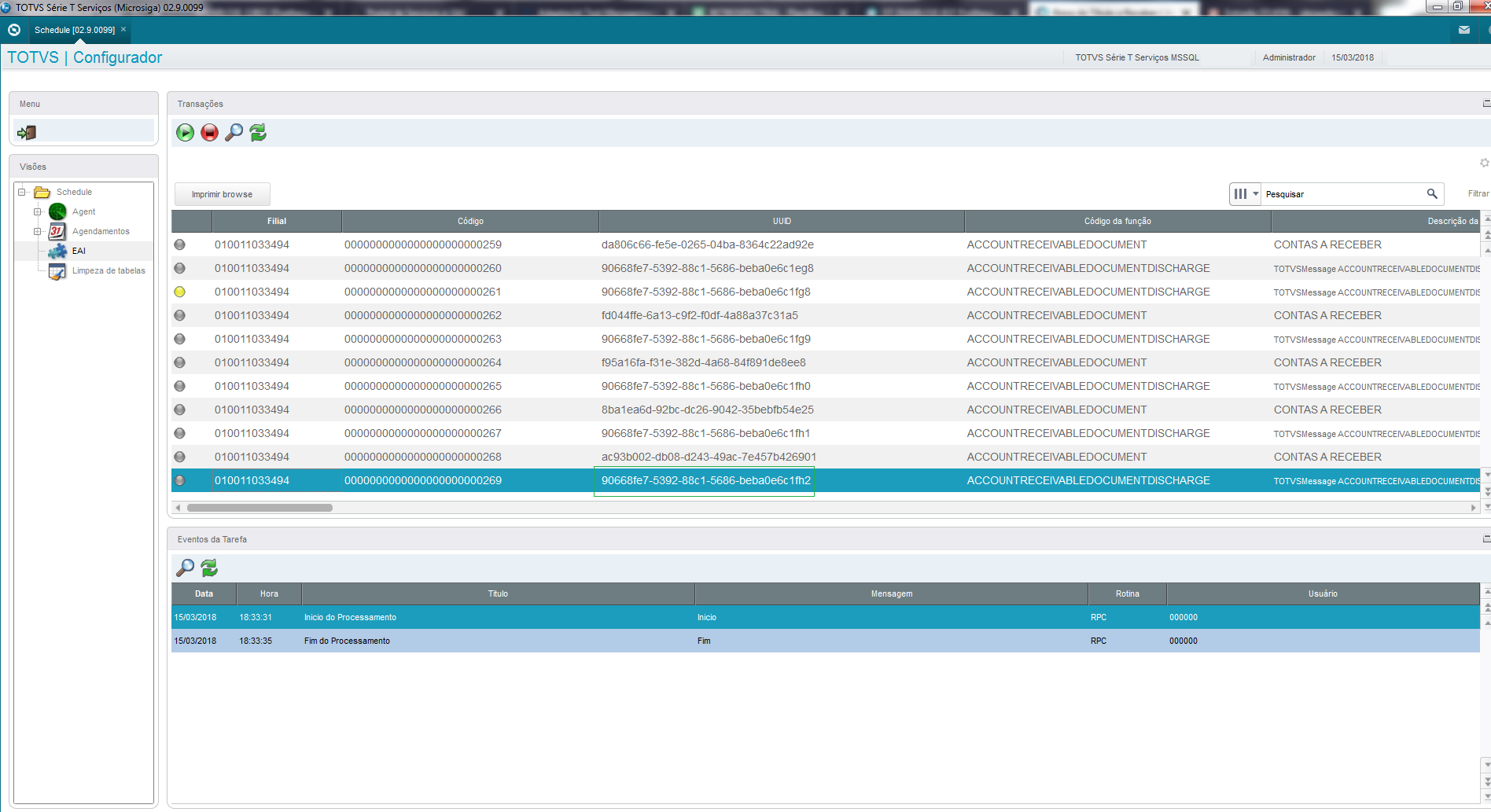Click the date 15/03/2018 in header

[1353, 57]
